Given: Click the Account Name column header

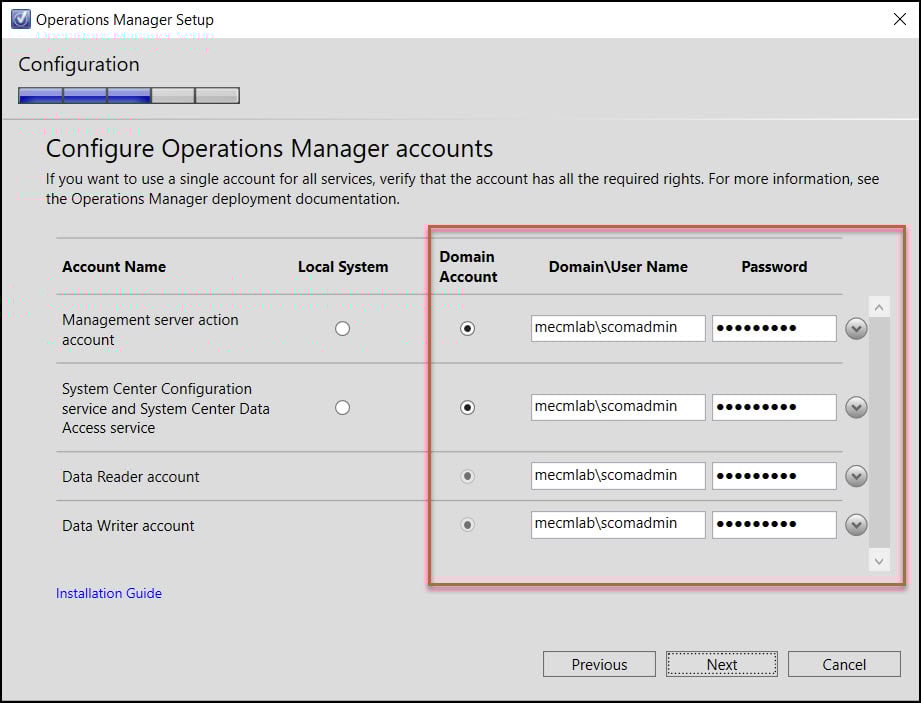Looking at the screenshot, I should click(x=114, y=267).
